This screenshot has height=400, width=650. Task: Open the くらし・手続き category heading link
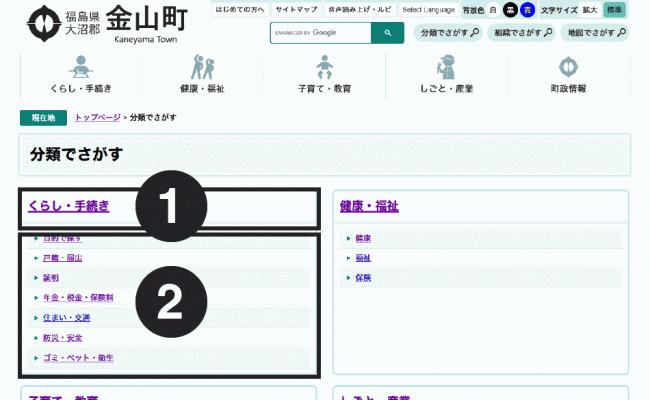tap(69, 206)
